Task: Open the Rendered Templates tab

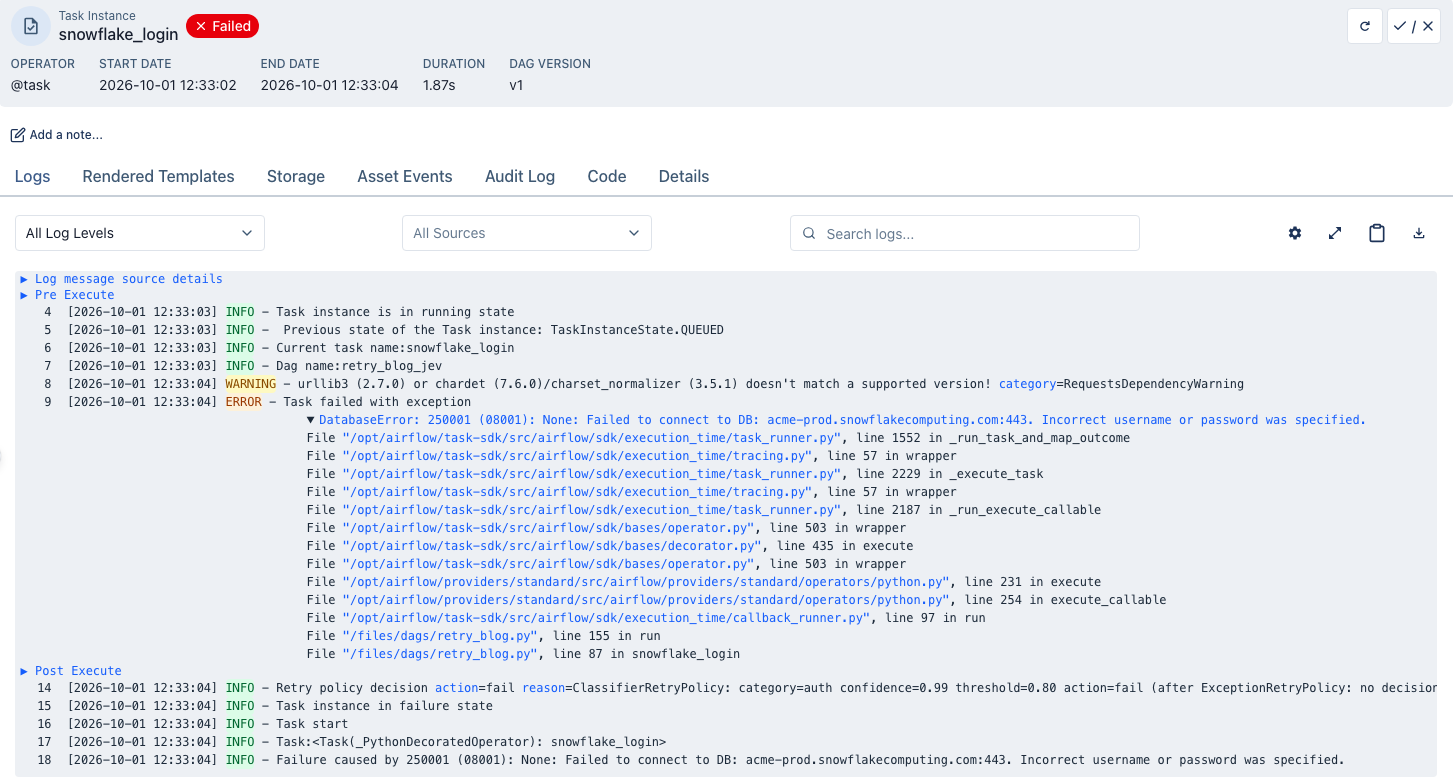Action: coord(158,176)
